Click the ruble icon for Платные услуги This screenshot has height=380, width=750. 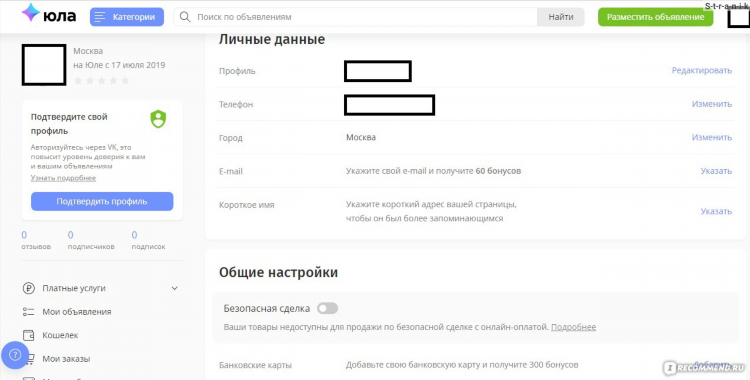[29, 289]
